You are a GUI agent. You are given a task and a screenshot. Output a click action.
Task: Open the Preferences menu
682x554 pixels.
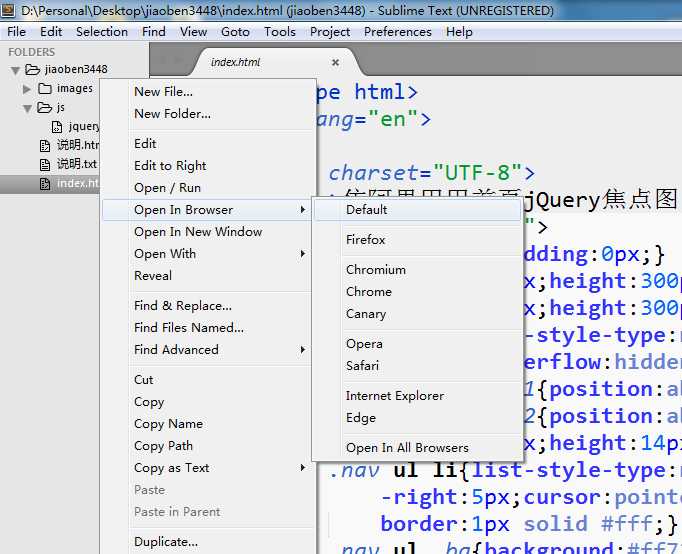[x=398, y=32]
